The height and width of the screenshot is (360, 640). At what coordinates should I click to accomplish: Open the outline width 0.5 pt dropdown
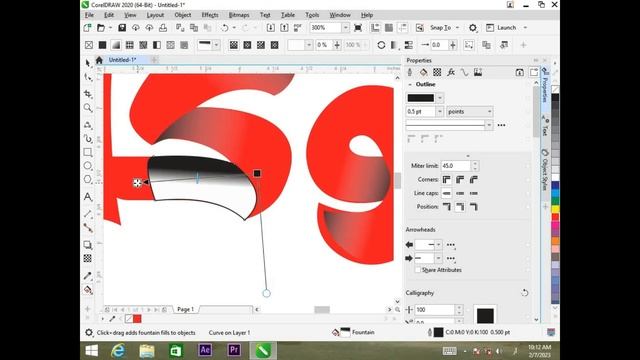[x=440, y=111]
